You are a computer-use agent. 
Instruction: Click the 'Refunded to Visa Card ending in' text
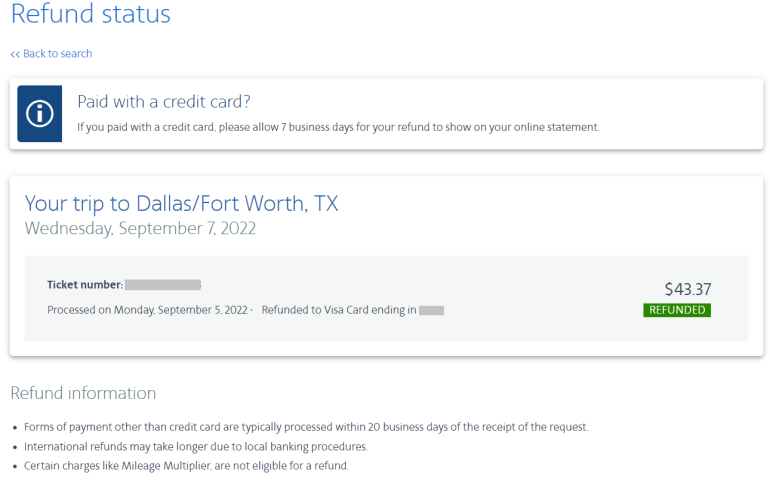338,310
